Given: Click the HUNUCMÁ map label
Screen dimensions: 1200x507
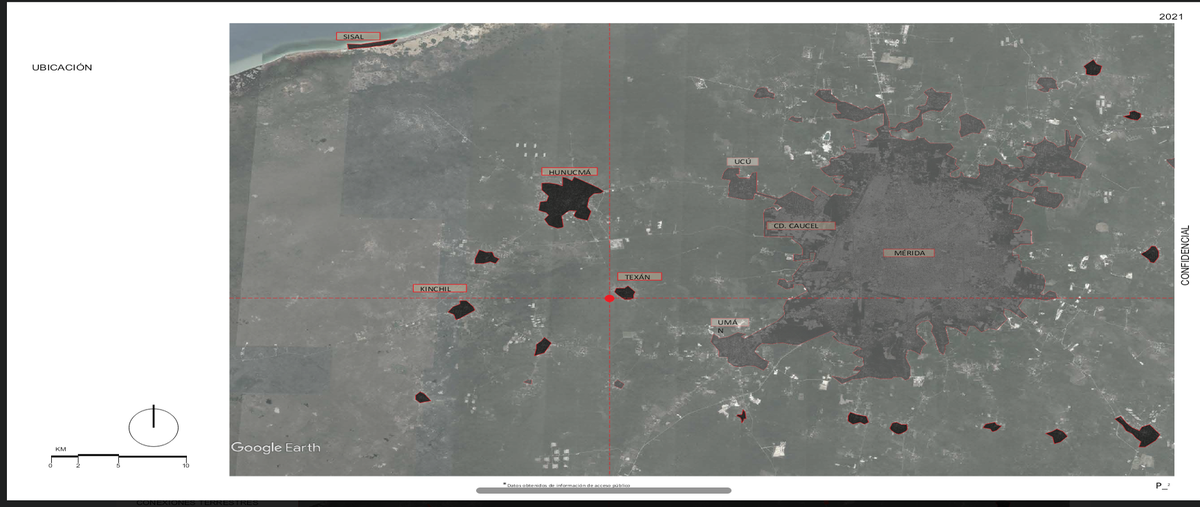Looking at the screenshot, I should [x=574, y=173].
